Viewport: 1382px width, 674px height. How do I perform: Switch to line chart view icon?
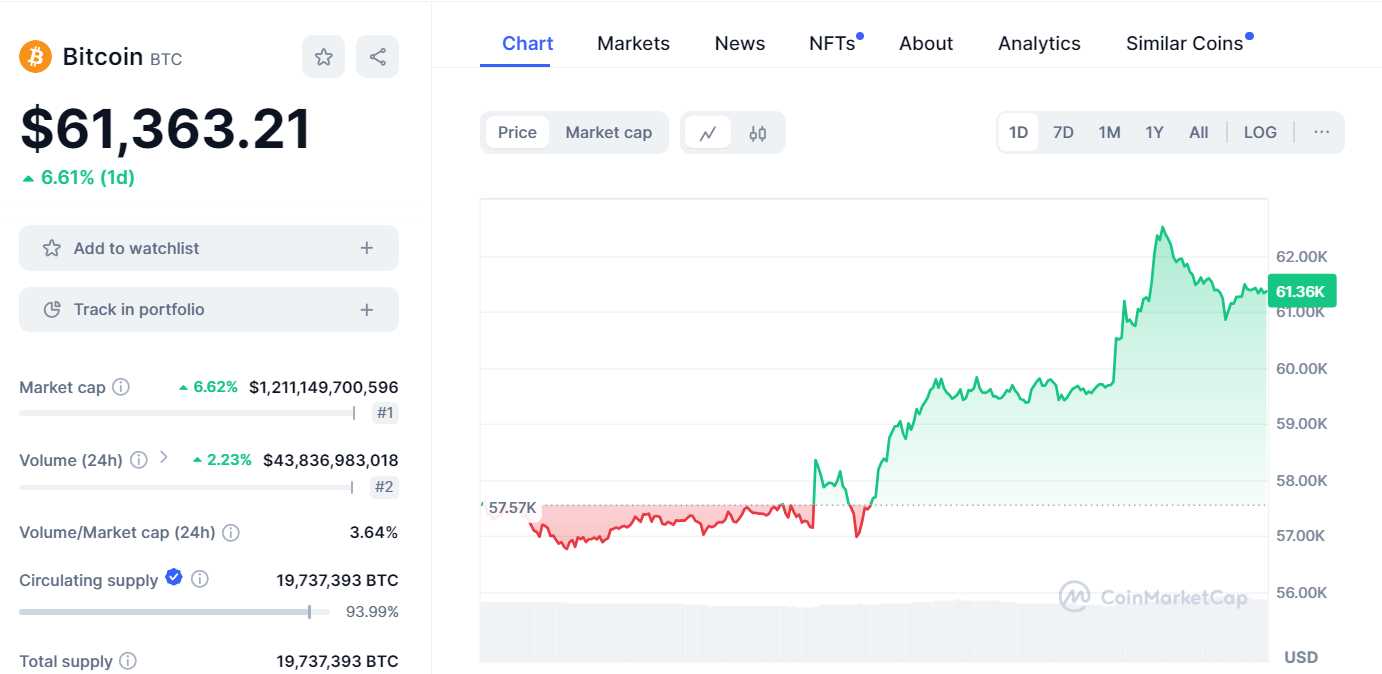[x=708, y=133]
